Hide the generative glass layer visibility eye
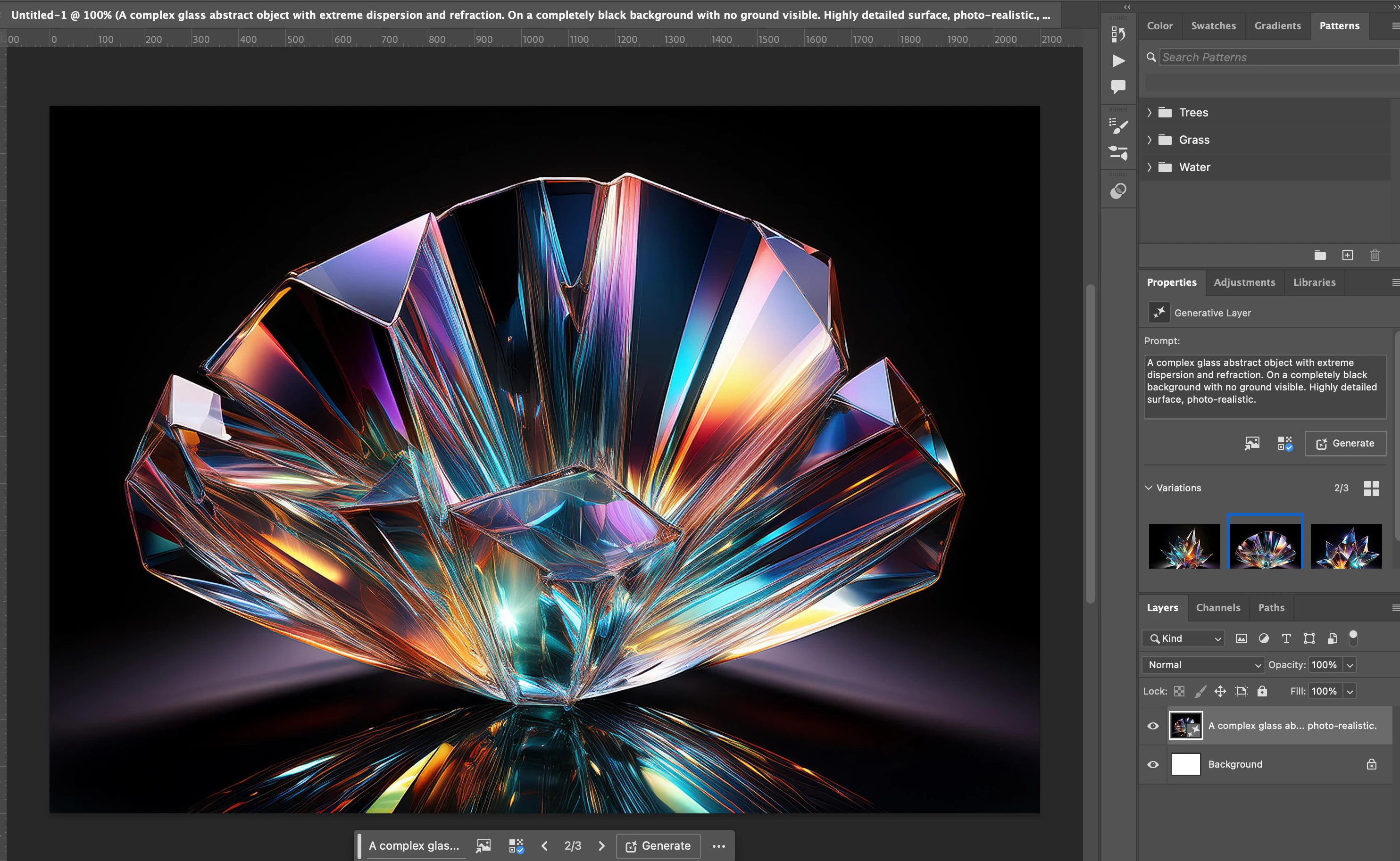1400x861 pixels. pos(1153,726)
